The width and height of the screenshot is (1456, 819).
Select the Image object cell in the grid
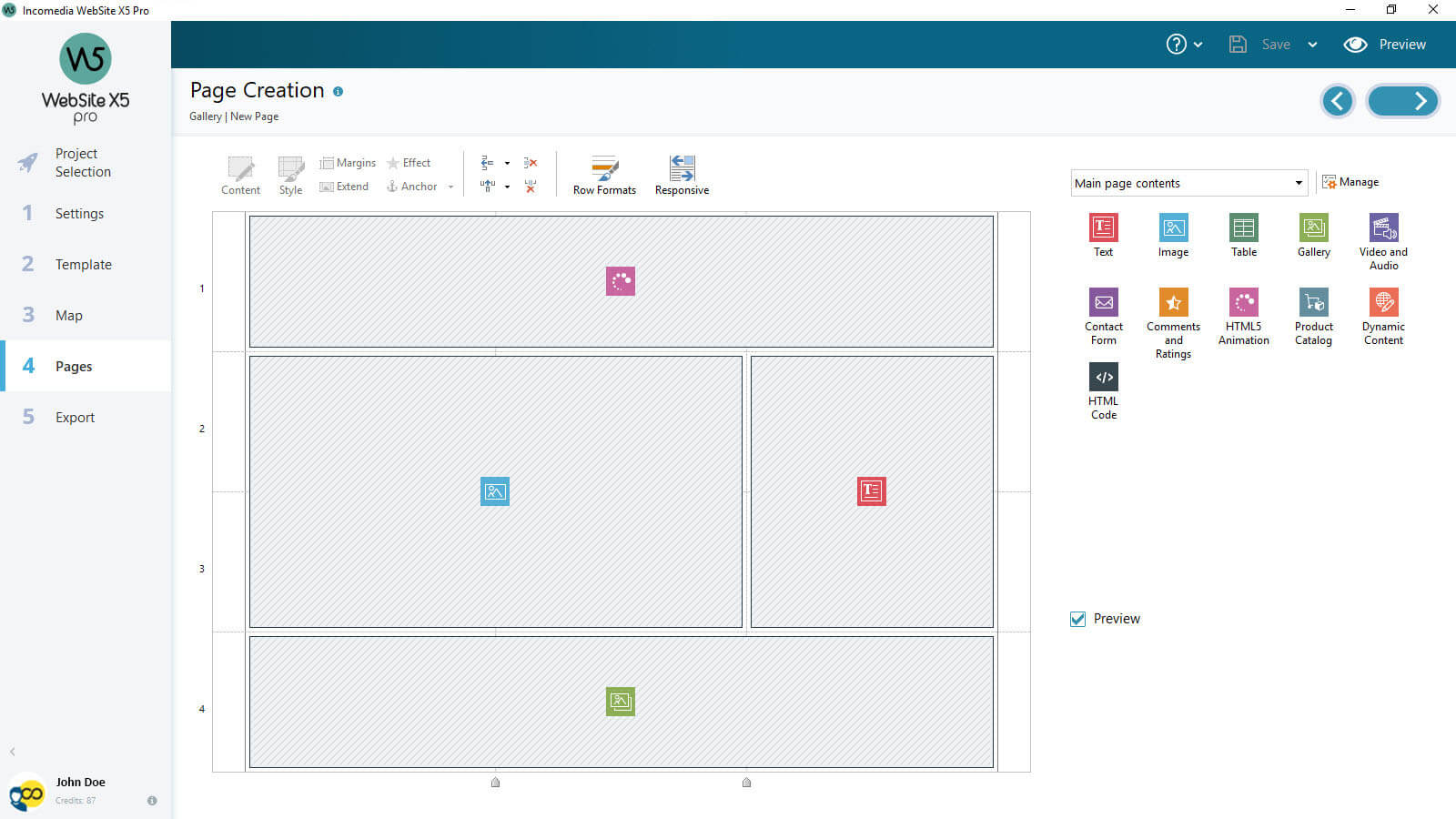point(495,491)
